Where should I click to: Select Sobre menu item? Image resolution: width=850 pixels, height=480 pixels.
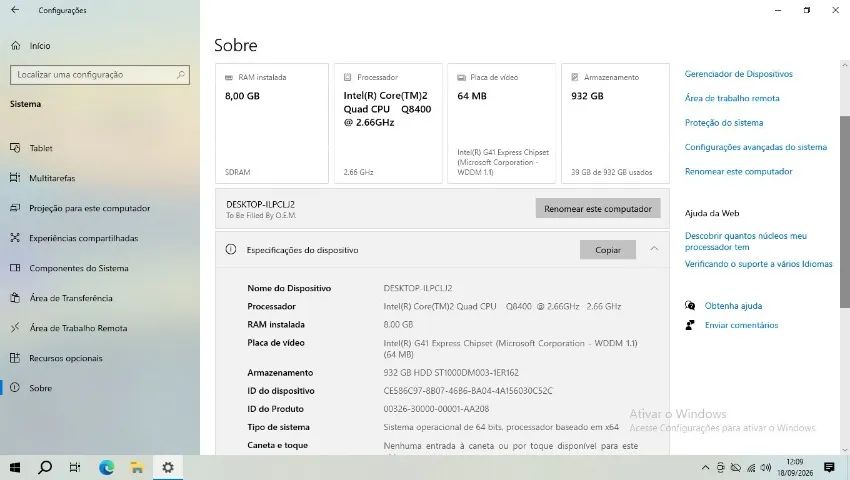point(41,388)
